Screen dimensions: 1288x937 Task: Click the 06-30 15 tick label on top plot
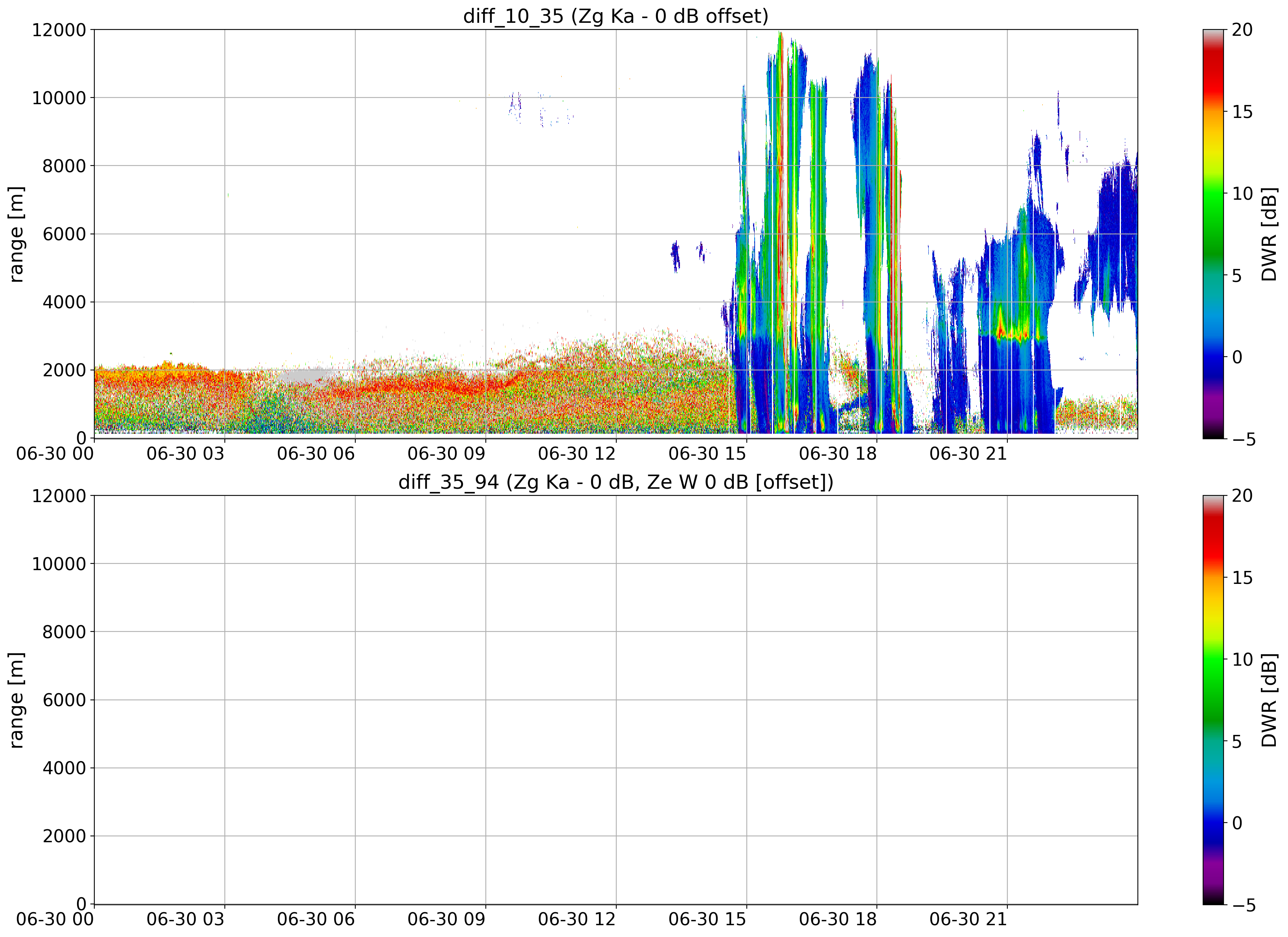[707, 453]
